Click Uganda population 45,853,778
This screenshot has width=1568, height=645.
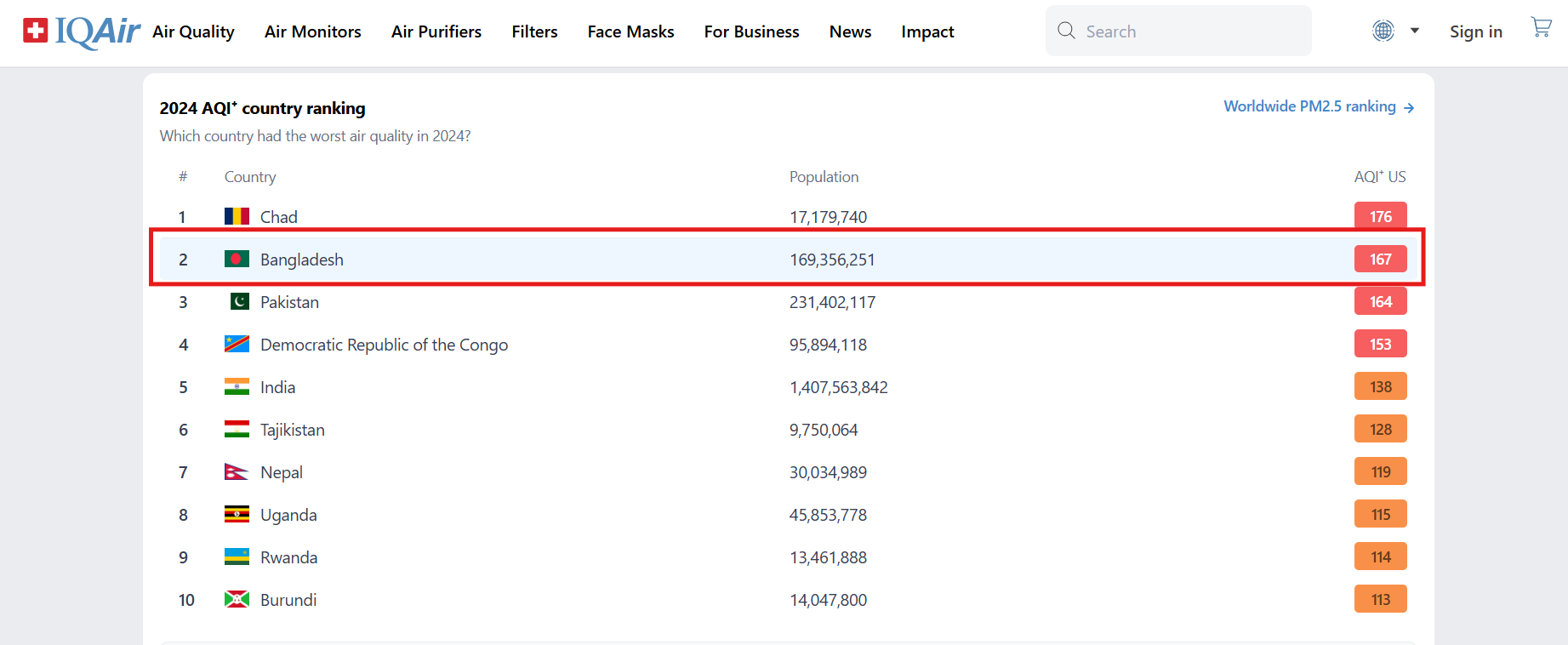pos(828,515)
